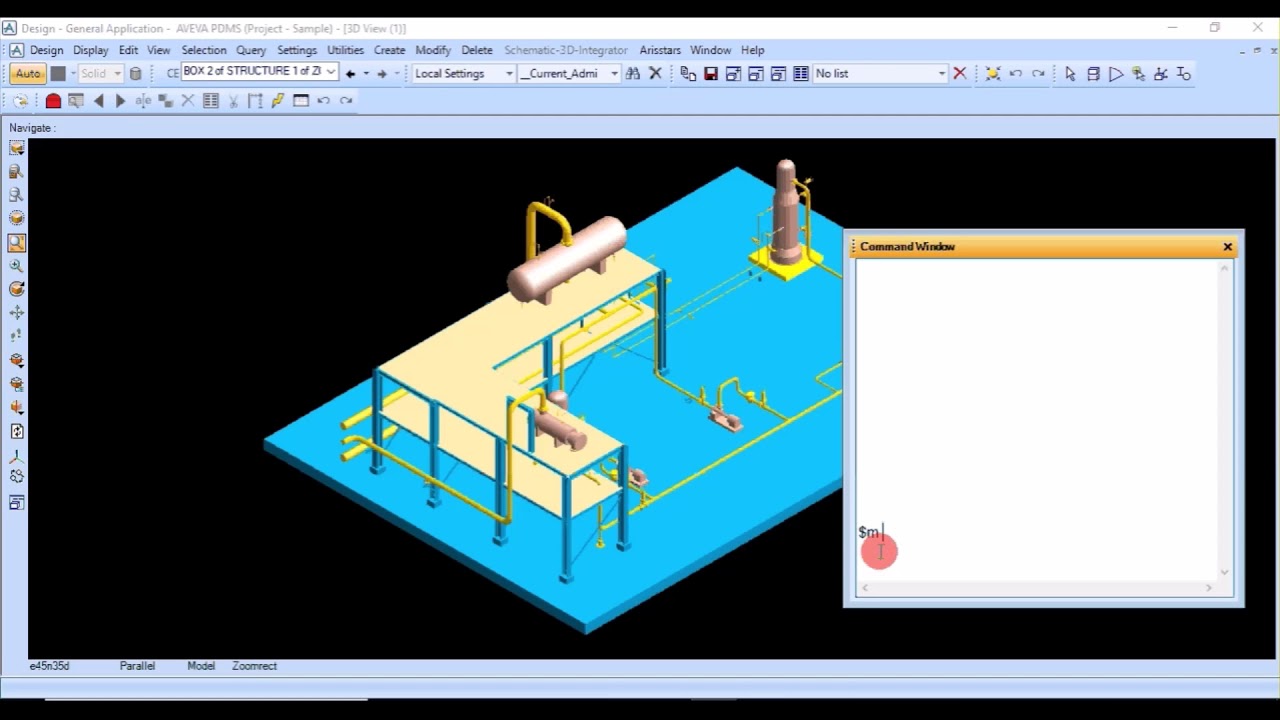Screen dimensions: 1280x720
Task: Click the refresh page icon in sidebar
Action: click(x=17, y=432)
